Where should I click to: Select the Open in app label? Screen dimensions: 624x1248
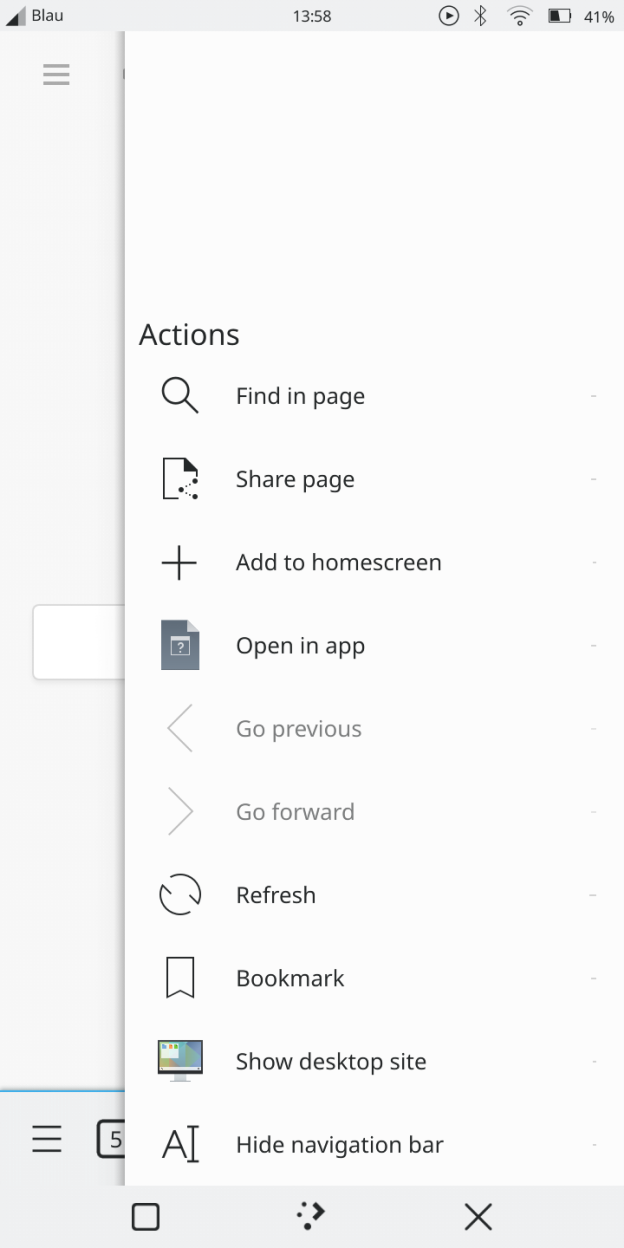(x=300, y=646)
